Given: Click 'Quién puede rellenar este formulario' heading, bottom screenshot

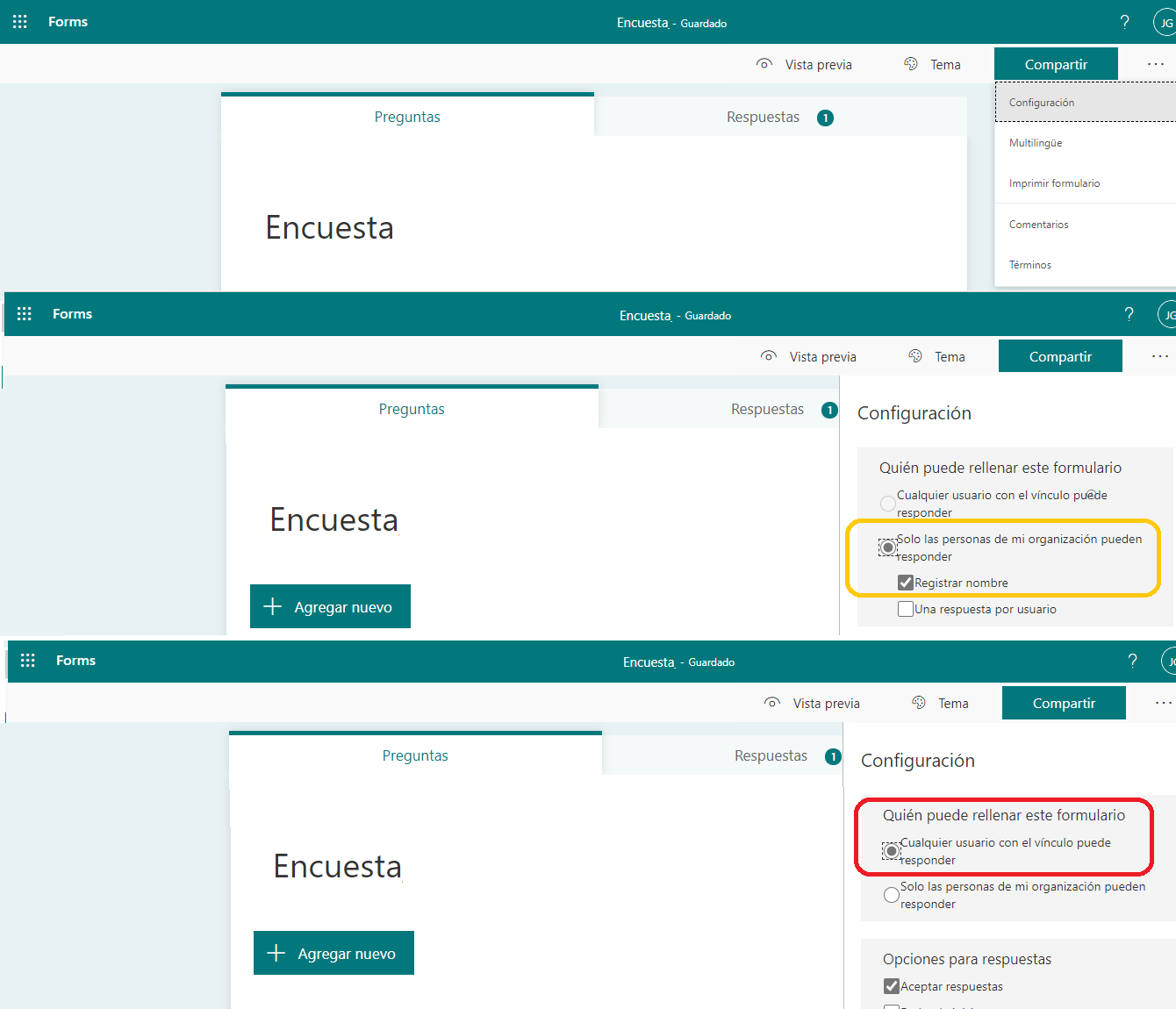Looking at the screenshot, I should 1004,815.
